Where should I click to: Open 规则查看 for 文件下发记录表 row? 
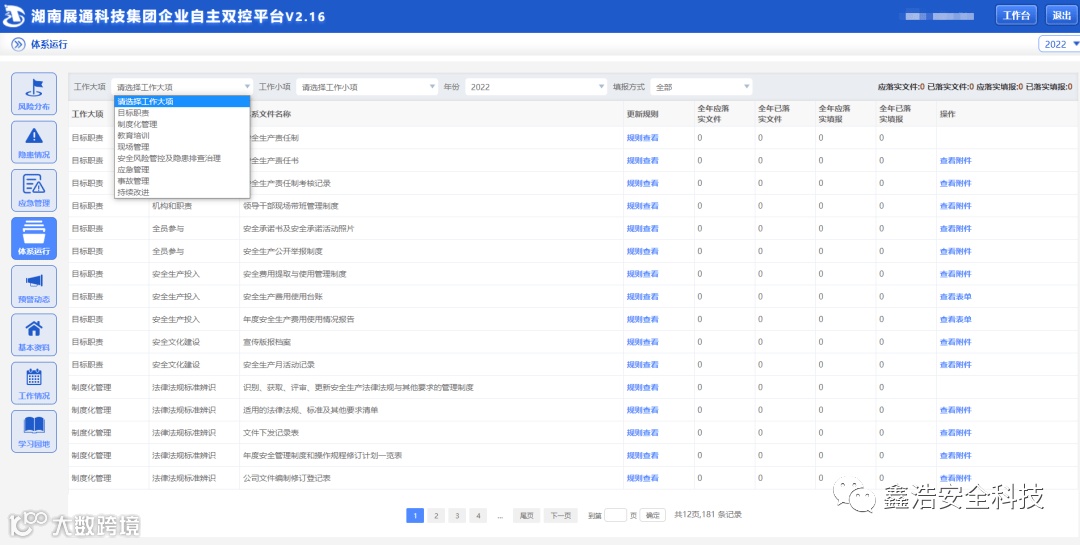[642, 433]
